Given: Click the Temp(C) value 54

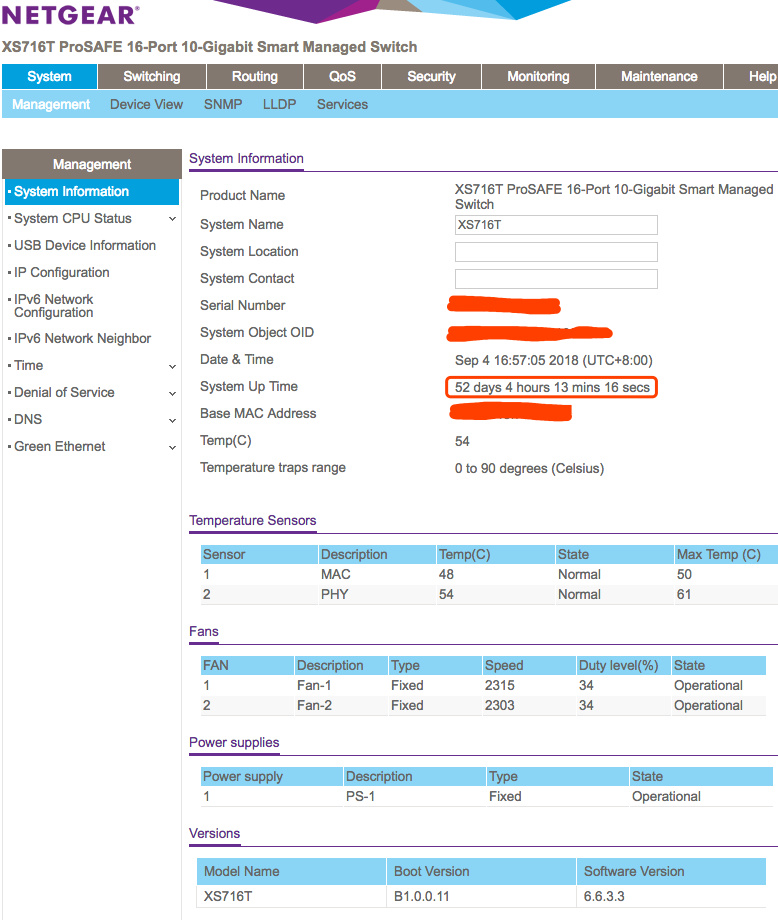Looking at the screenshot, I should pos(462,441).
